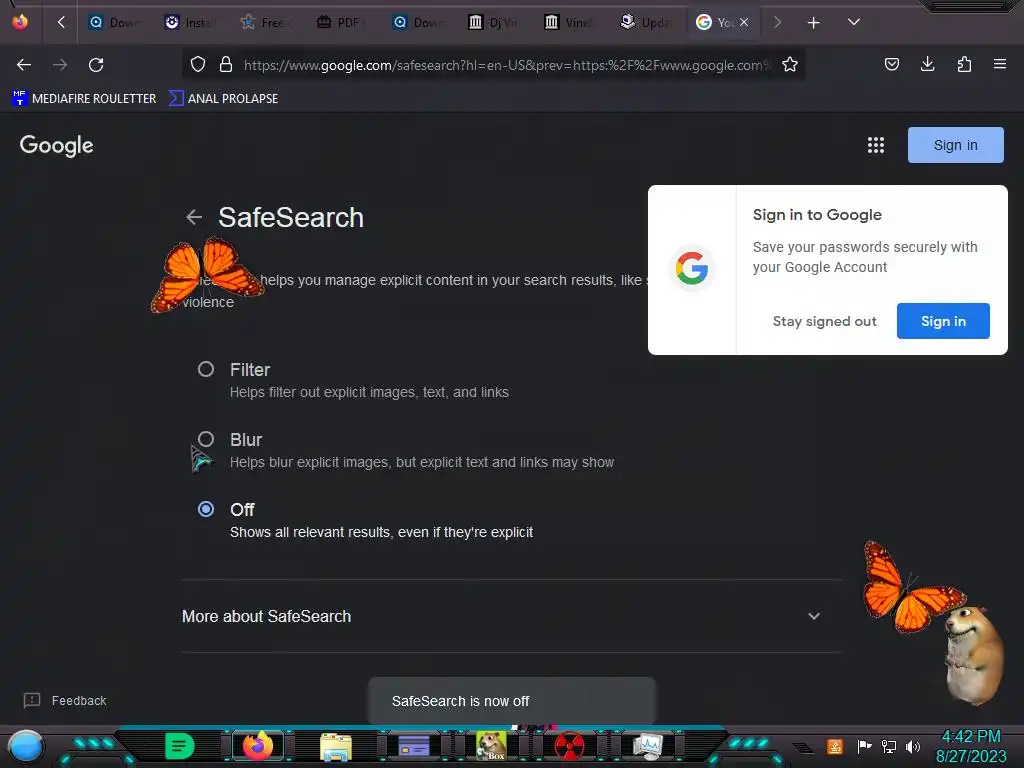Switch to the PDF tab
This screenshot has width=1024, height=768.
342,23
